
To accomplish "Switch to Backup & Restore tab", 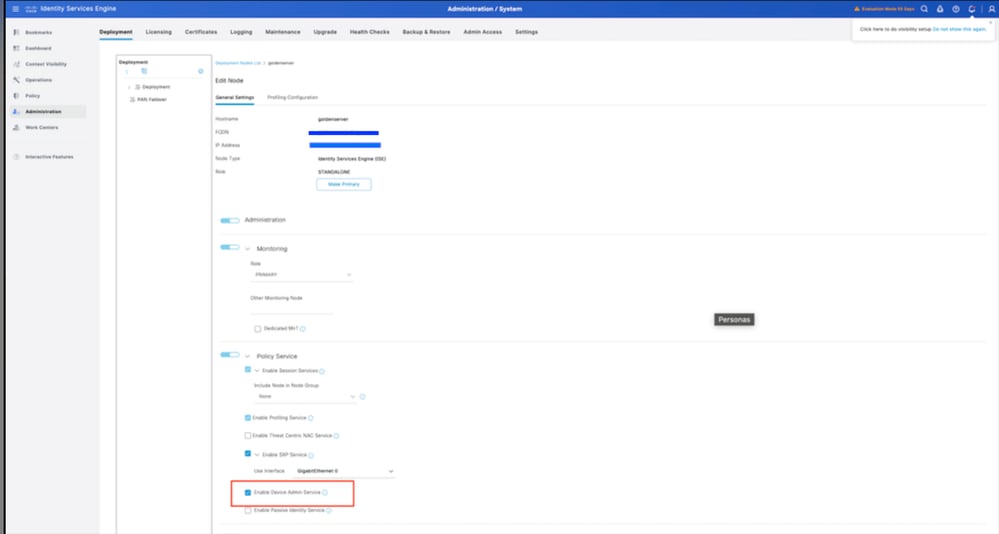I will pos(426,32).
